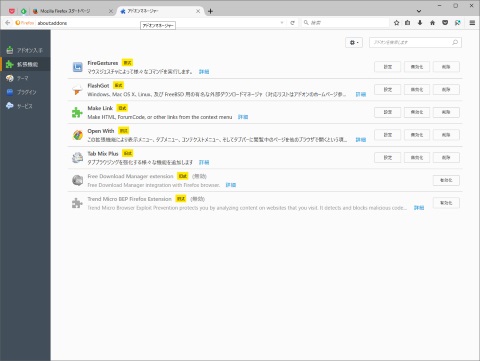Disable the Make Link extension

point(417,112)
